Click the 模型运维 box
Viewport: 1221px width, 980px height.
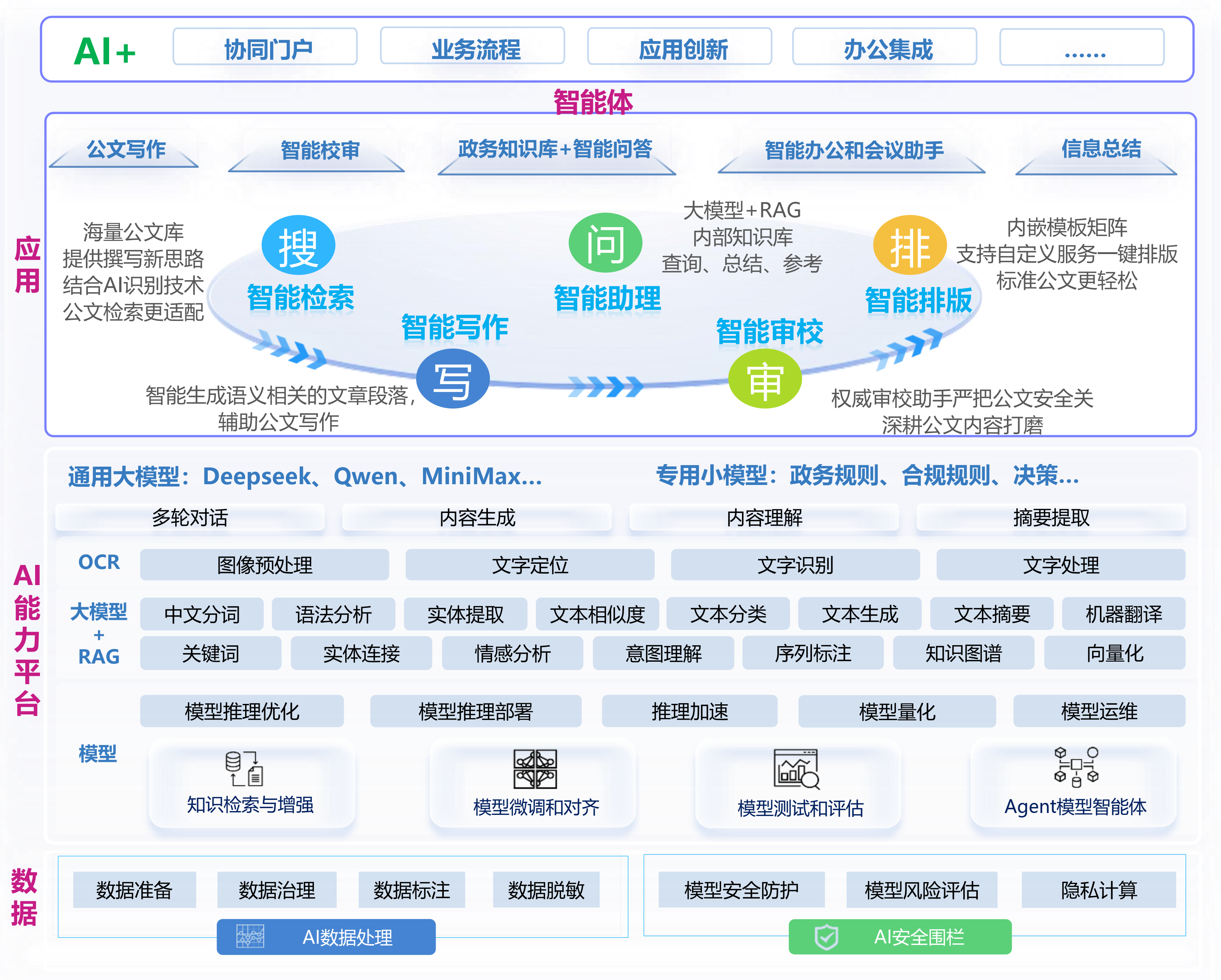coord(1099,711)
